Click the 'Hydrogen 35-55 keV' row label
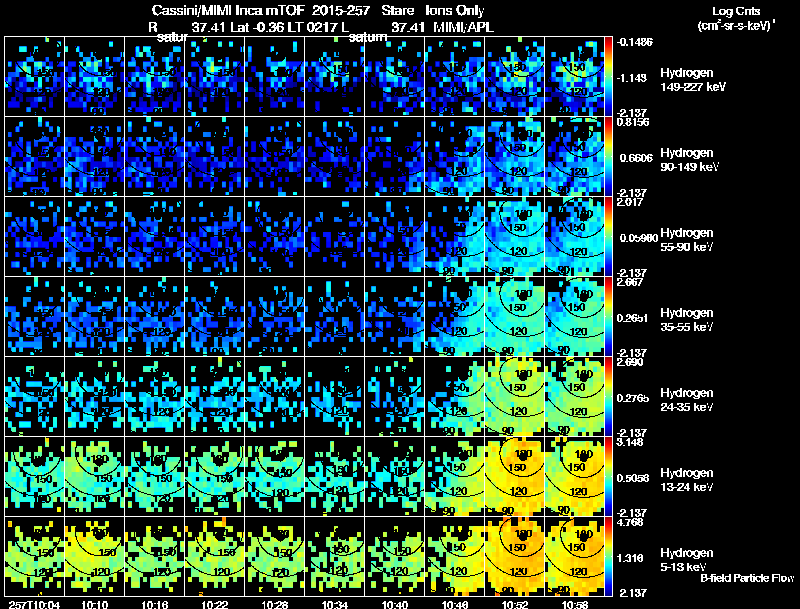This screenshot has height=609, width=800. 687,320
